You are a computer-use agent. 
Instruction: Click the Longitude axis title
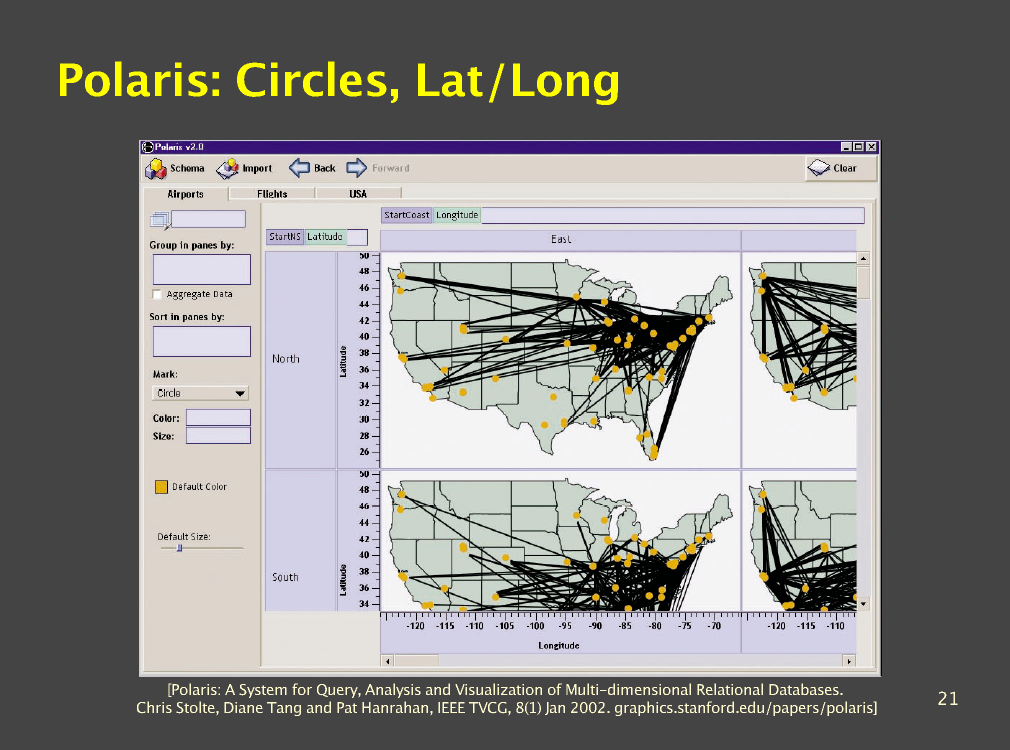click(558, 646)
